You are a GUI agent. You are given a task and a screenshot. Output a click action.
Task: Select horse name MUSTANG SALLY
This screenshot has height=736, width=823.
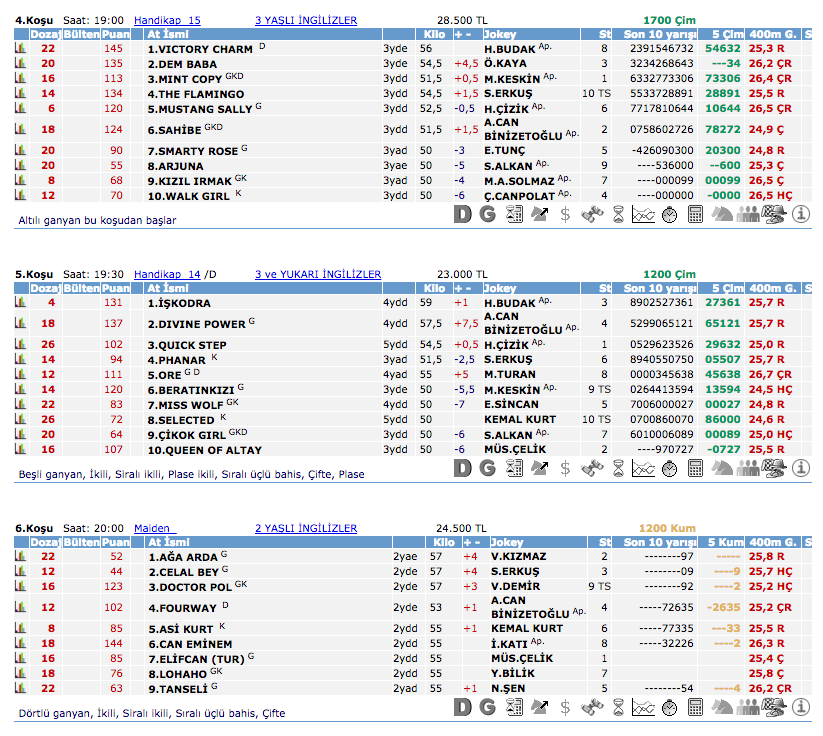(x=200, y=108)
